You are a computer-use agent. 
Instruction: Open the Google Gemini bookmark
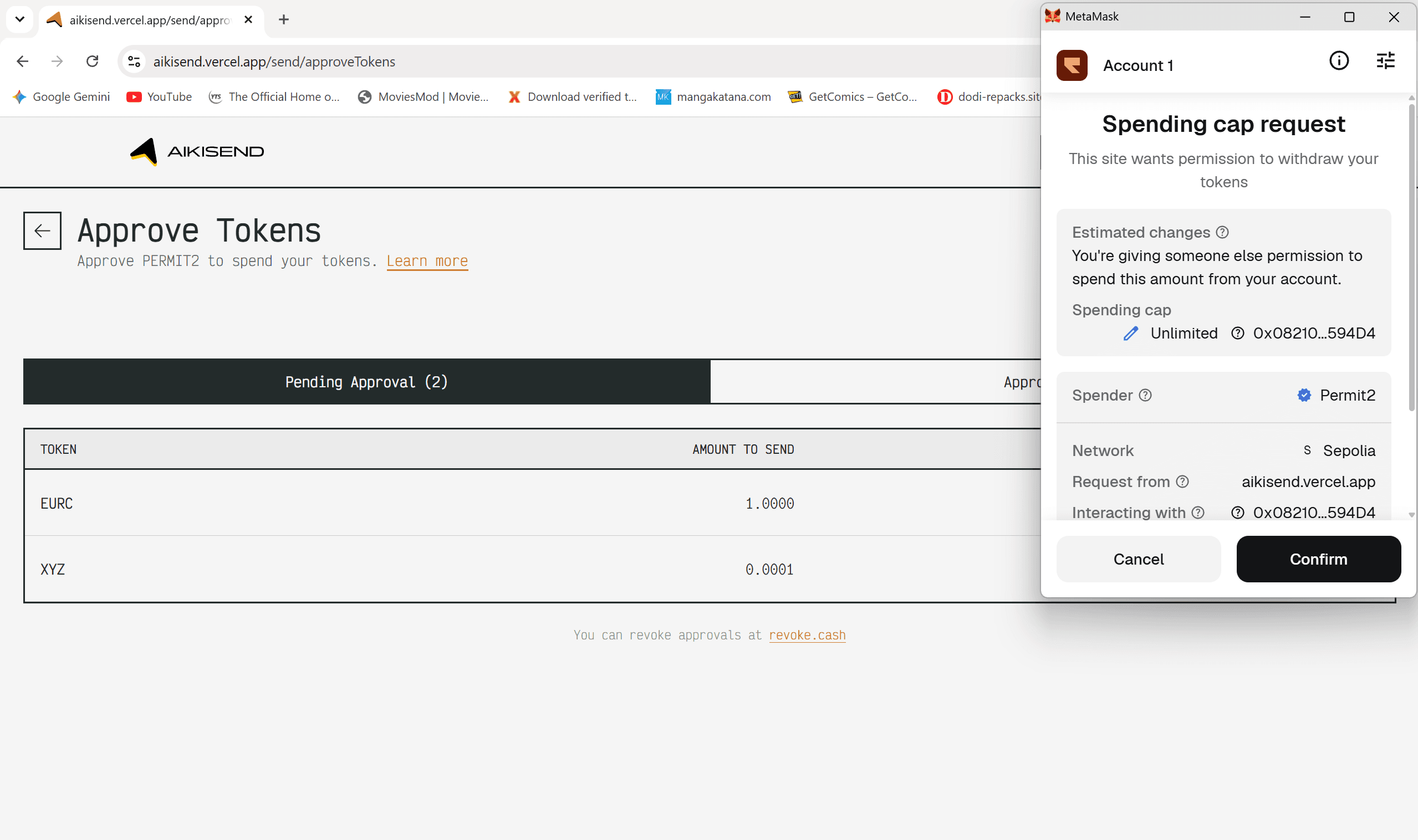pos(61,97)
